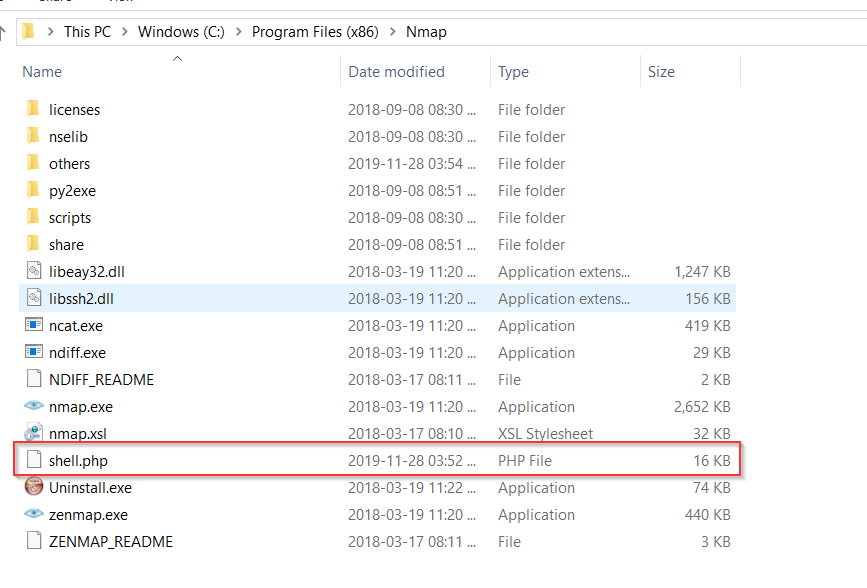Viewport: 867px width, 588px height.
Task: Expand the chevron after This PC
Action: click(x=125, y=32)
